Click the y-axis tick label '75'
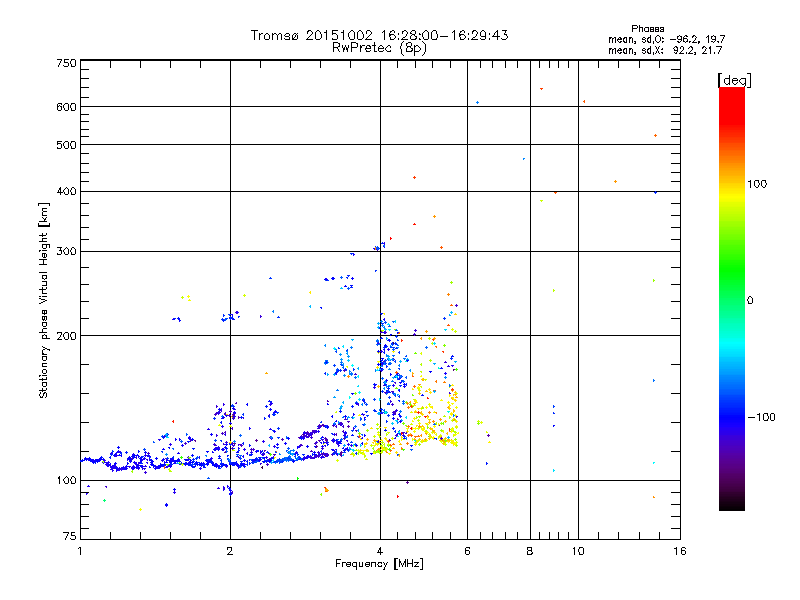 70,536
